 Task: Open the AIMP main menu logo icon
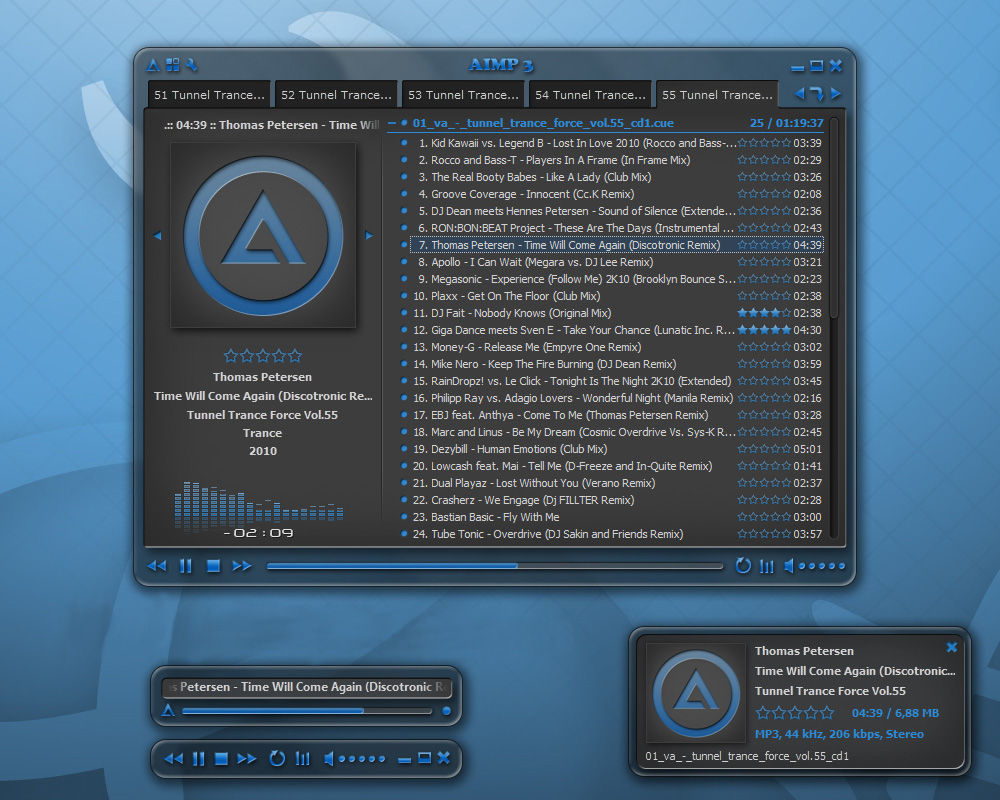tap(153, 66)
